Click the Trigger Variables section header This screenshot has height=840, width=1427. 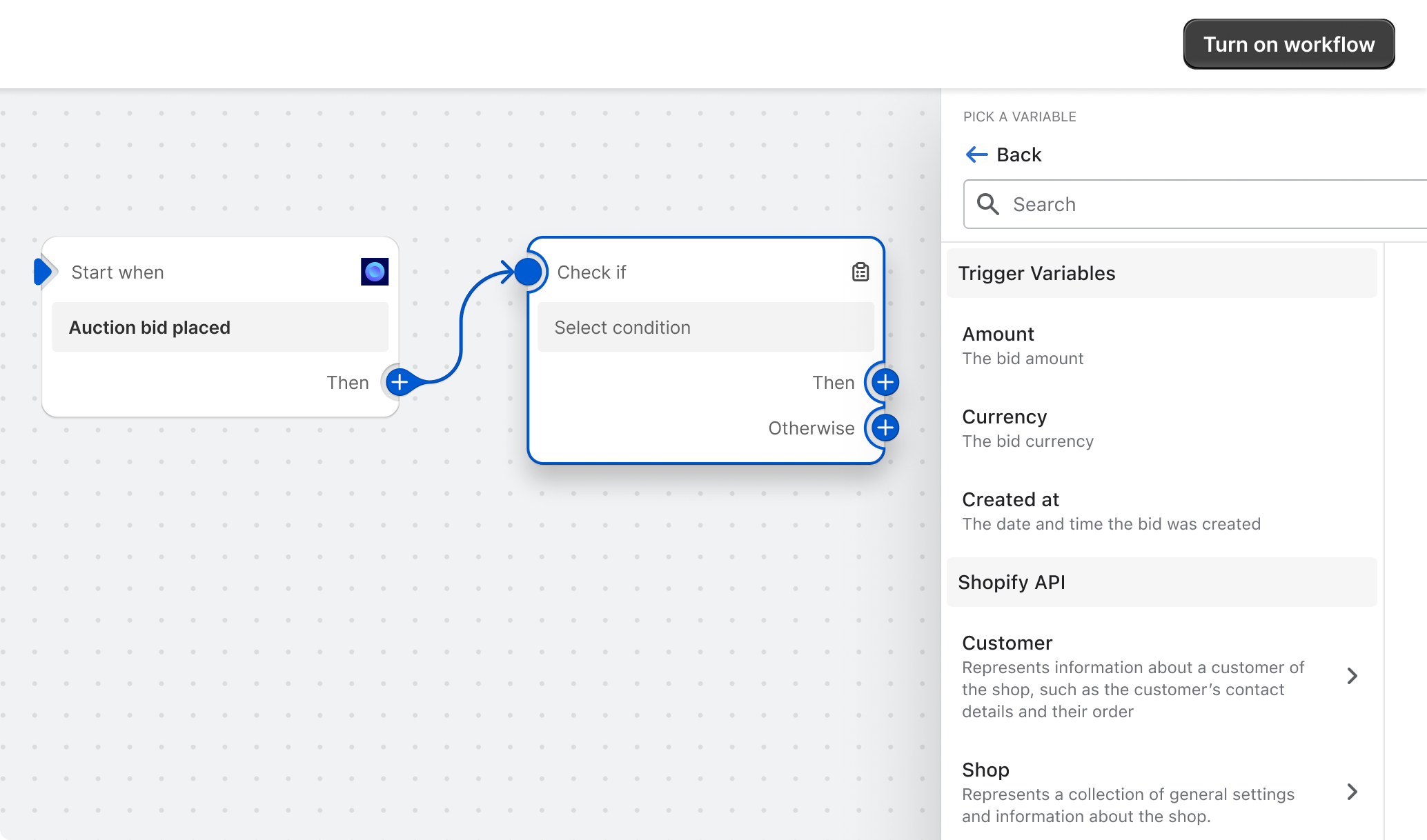pyautogui.click(x=1162, y=273)
